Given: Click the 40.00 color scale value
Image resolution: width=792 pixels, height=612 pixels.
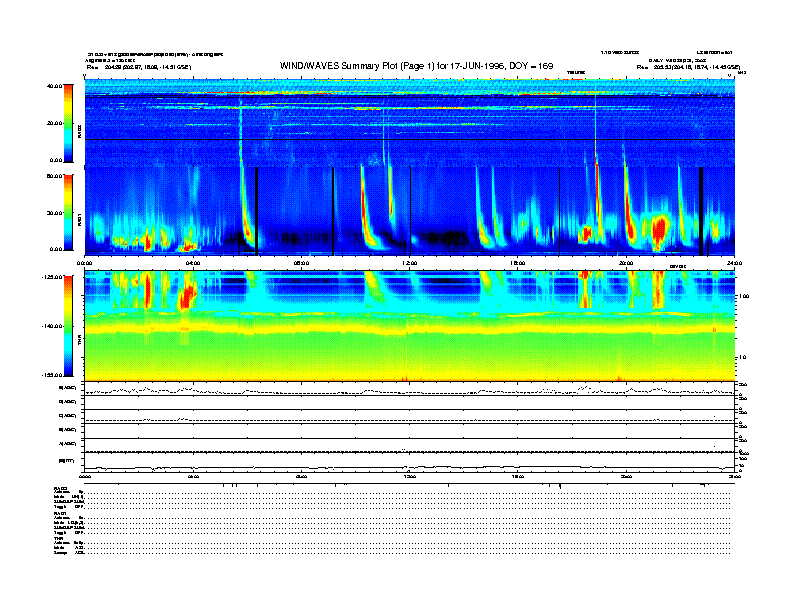Looking at the screenshot, I should coord(54,86).
